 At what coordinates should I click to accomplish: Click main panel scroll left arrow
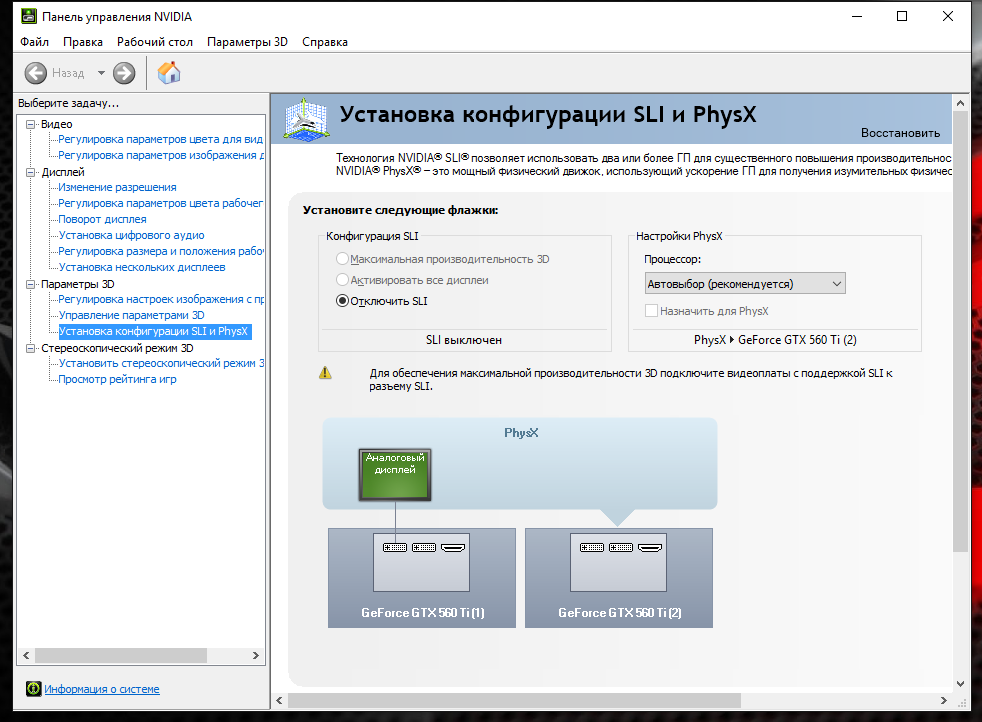click(279, 700)
